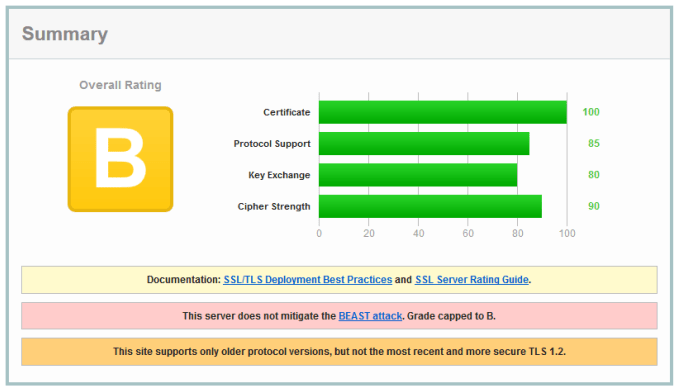
Task: Open the SSL Server Rating Guide link
Action: click(472, 280)
